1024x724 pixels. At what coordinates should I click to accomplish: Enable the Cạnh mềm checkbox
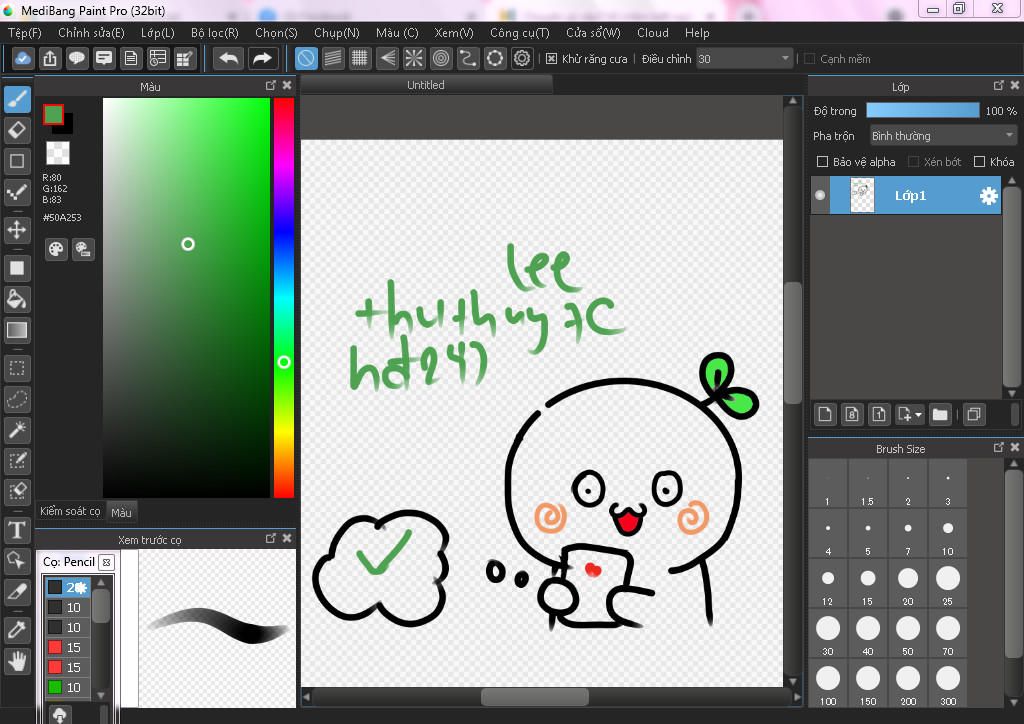[810, 59]
